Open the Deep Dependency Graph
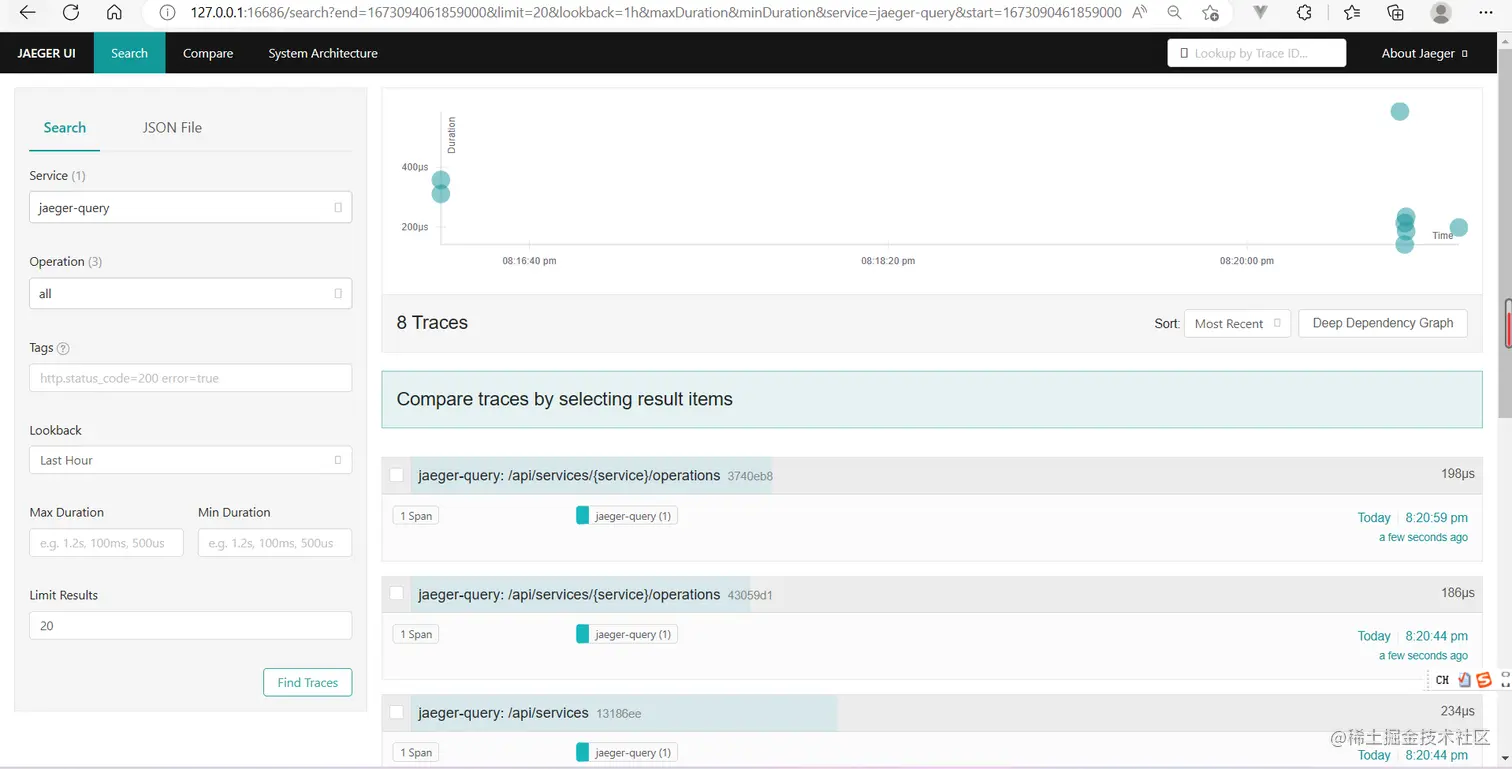The width and height of the screenshot is (1512, 769). [1383, 323]
